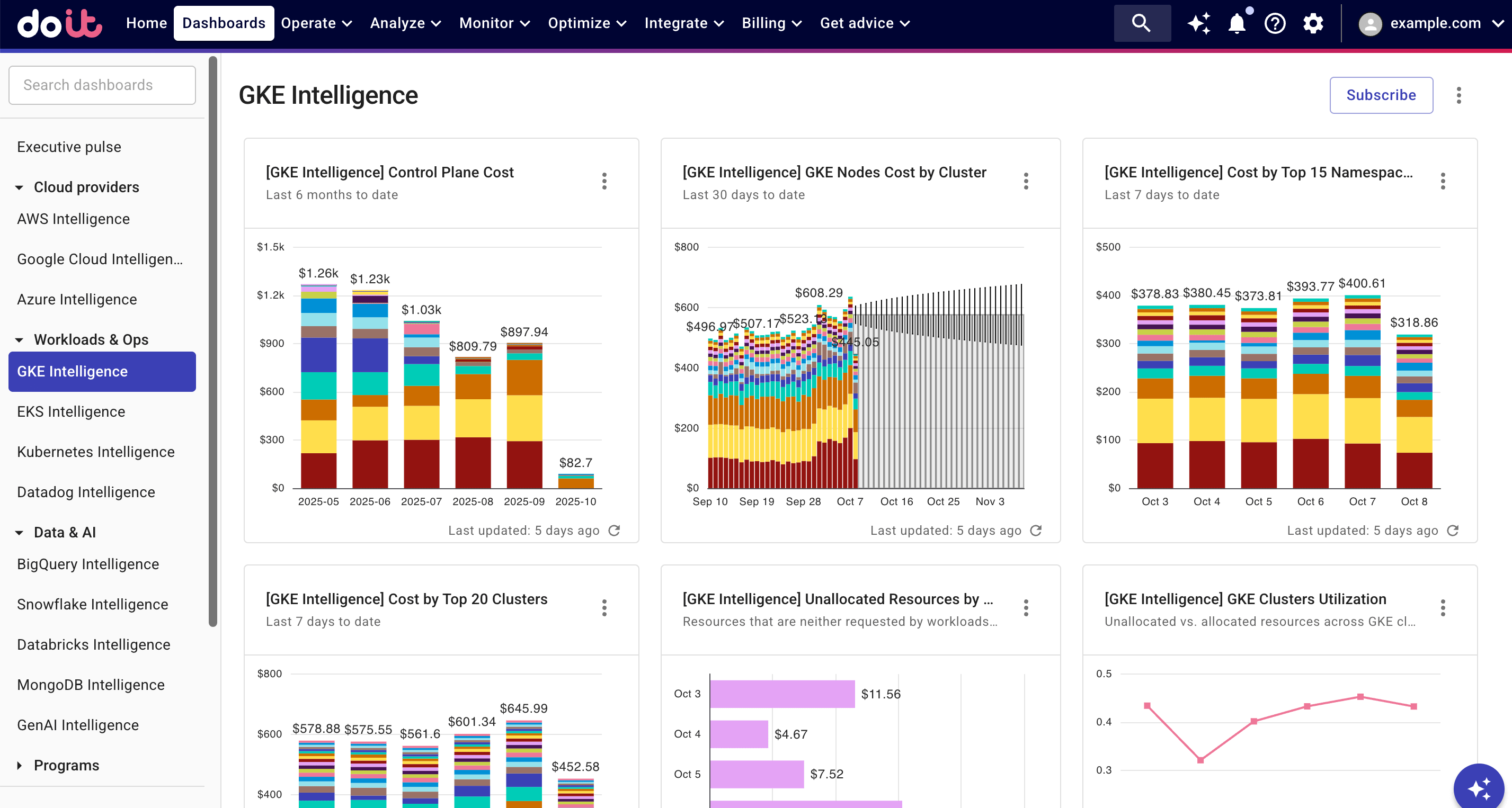Click the Search dashboards input field
This screenshot has height=808, width=1512.
click(102, 85)
